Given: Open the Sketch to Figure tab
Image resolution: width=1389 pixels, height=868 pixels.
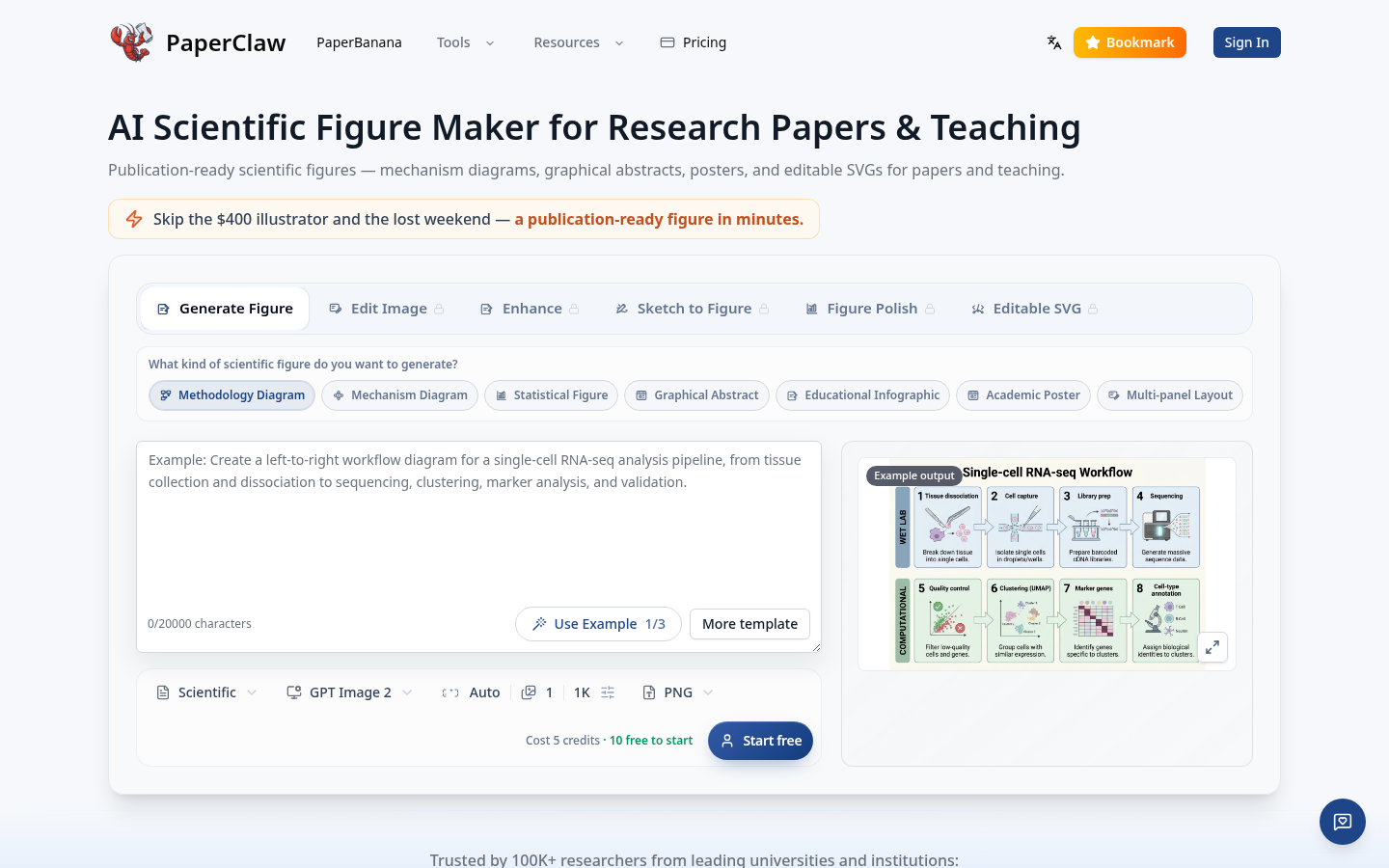Looking at the screenshot, I should tap(693, 309).
